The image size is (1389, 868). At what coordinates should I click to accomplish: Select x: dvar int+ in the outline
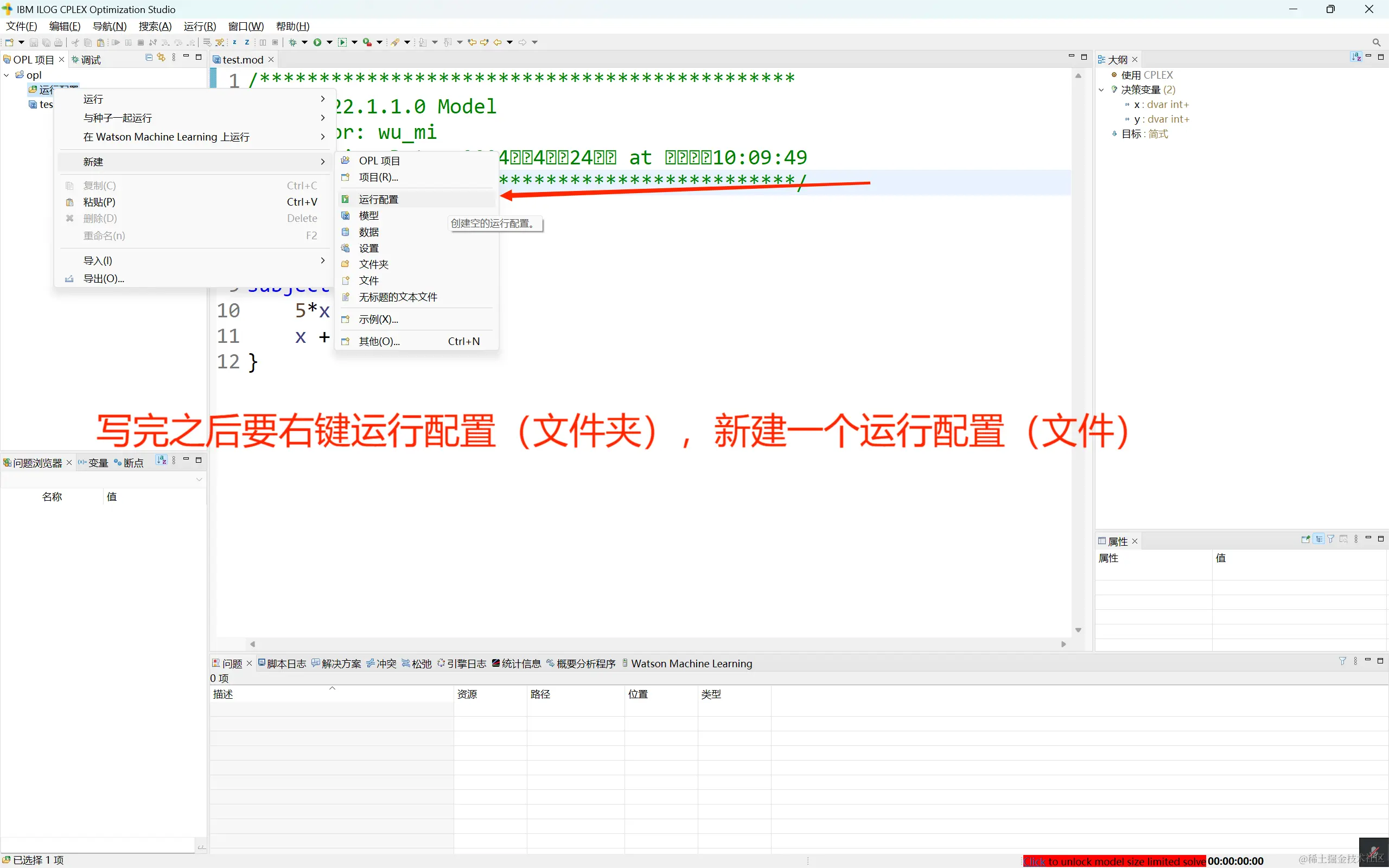1163,104
